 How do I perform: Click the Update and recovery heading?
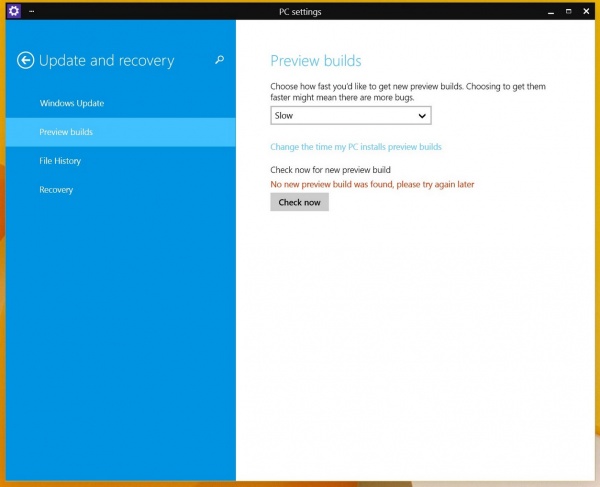pyautogui.click(x=106, y=61)
